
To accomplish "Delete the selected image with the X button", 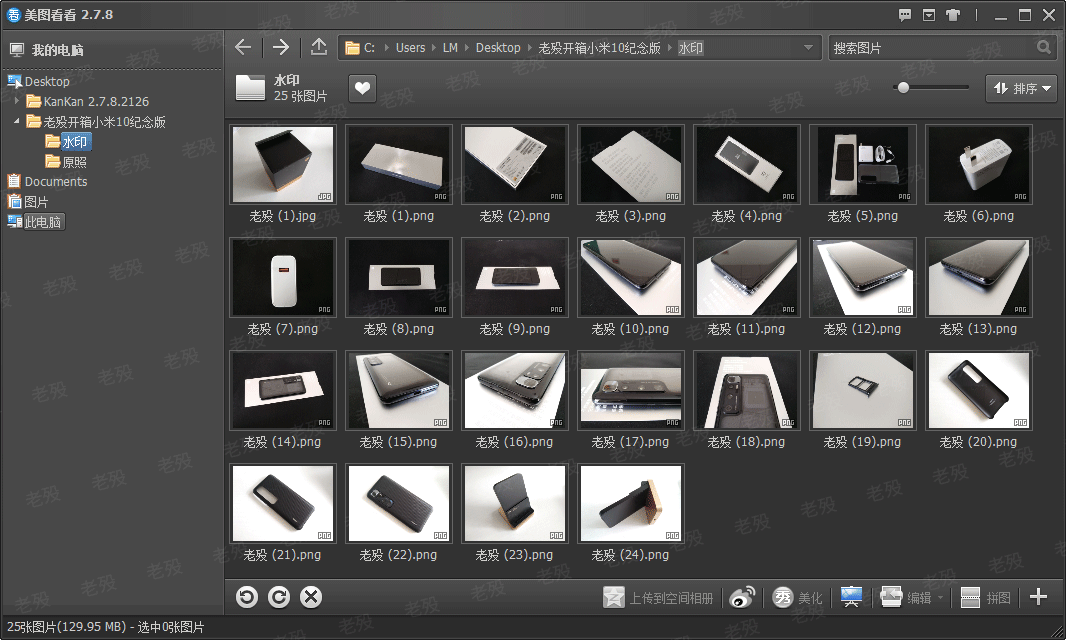I will [311, 597].
